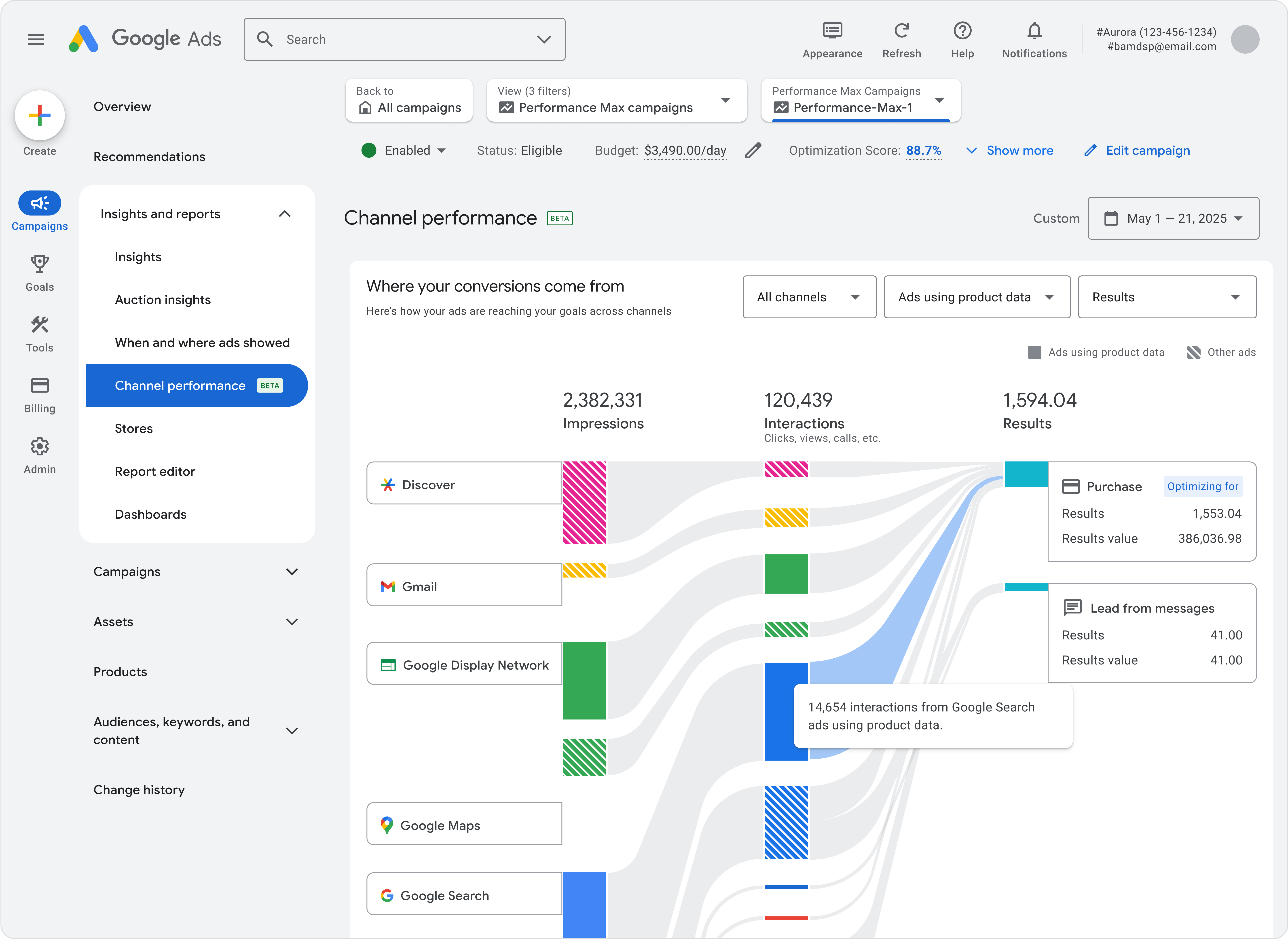
Task: Open the account avatar menu
Action: 1245,39
